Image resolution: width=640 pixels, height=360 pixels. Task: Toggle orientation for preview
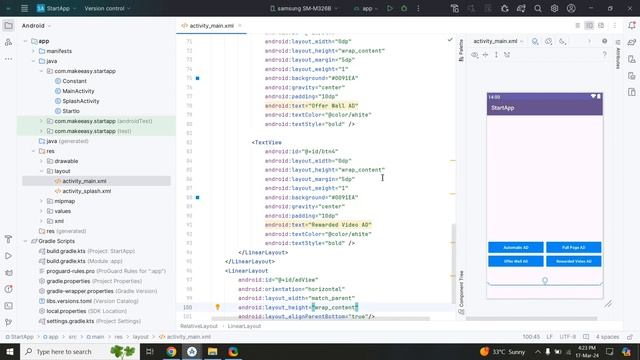549,41
